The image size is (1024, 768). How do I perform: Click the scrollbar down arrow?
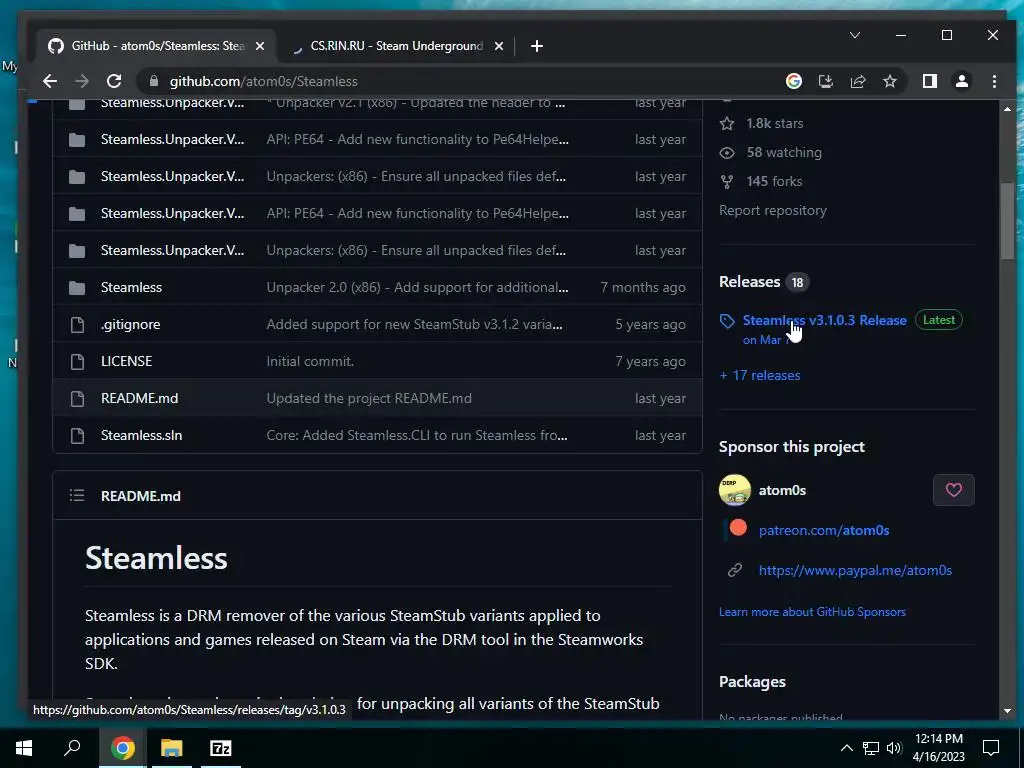[x=1007, y=711]
